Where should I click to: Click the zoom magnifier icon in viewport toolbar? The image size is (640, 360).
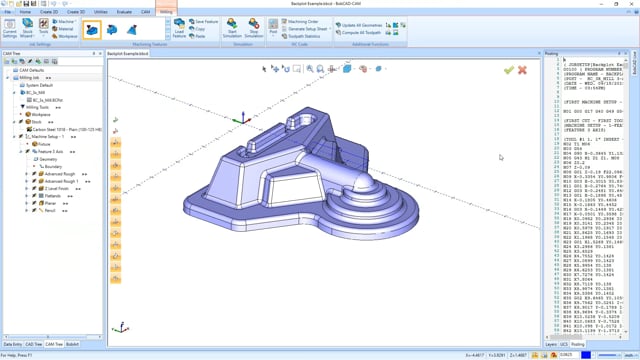[310, 69]
